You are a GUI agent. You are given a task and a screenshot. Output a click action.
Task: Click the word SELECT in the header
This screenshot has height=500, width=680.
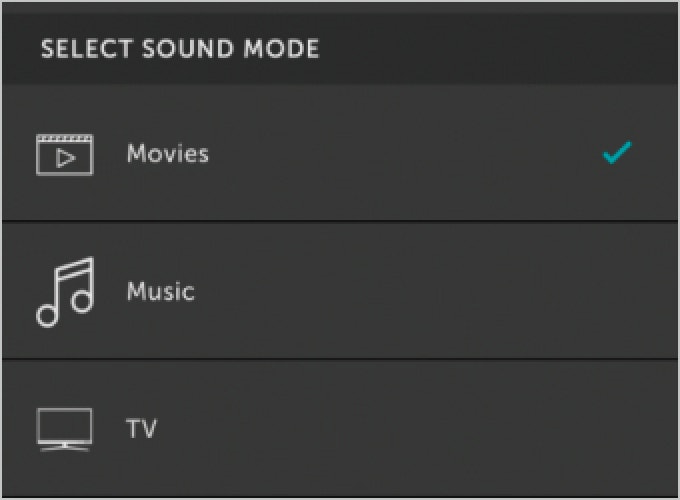[86, 48]
